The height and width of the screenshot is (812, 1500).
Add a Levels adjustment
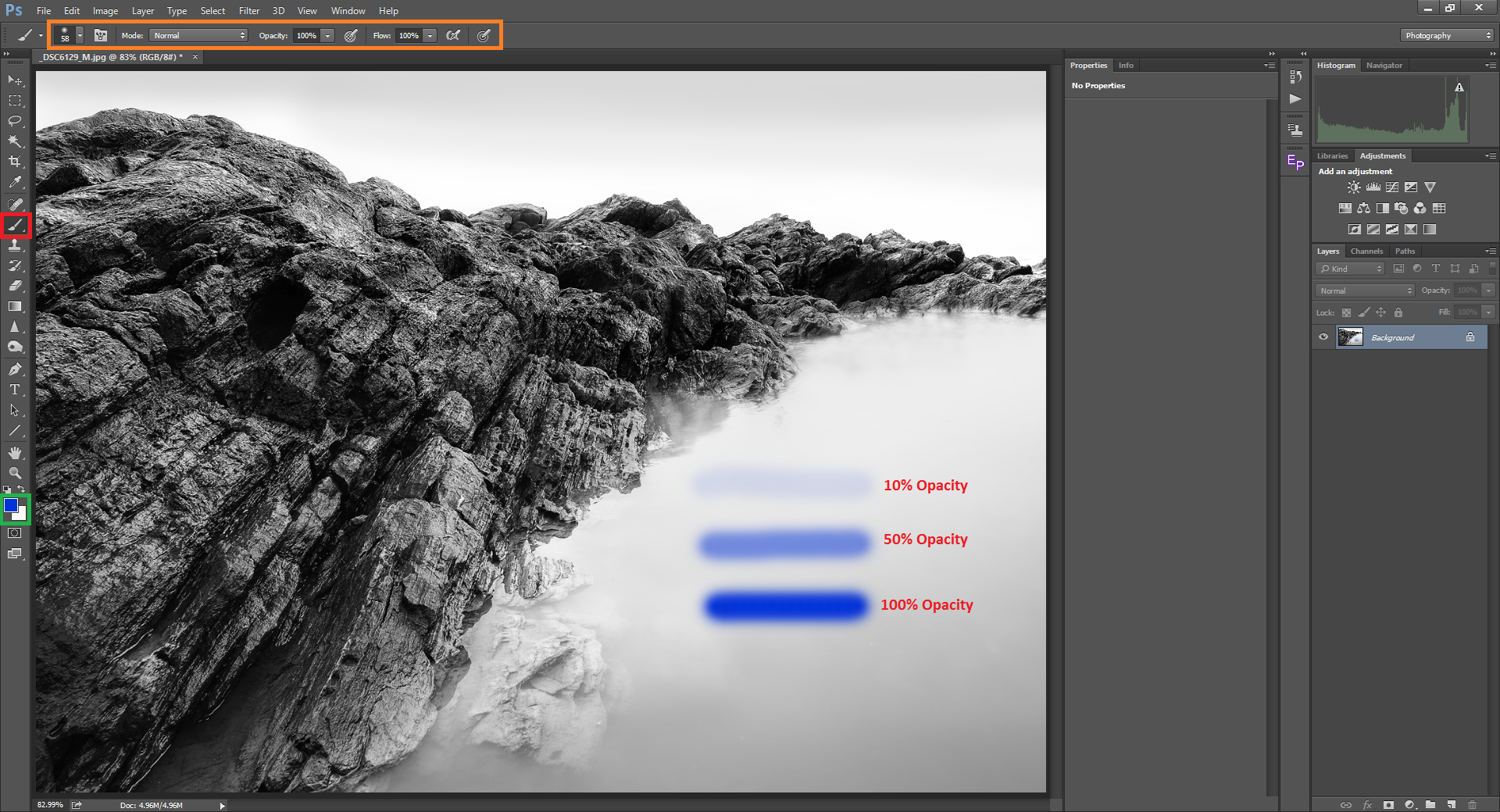point(1373,187)
